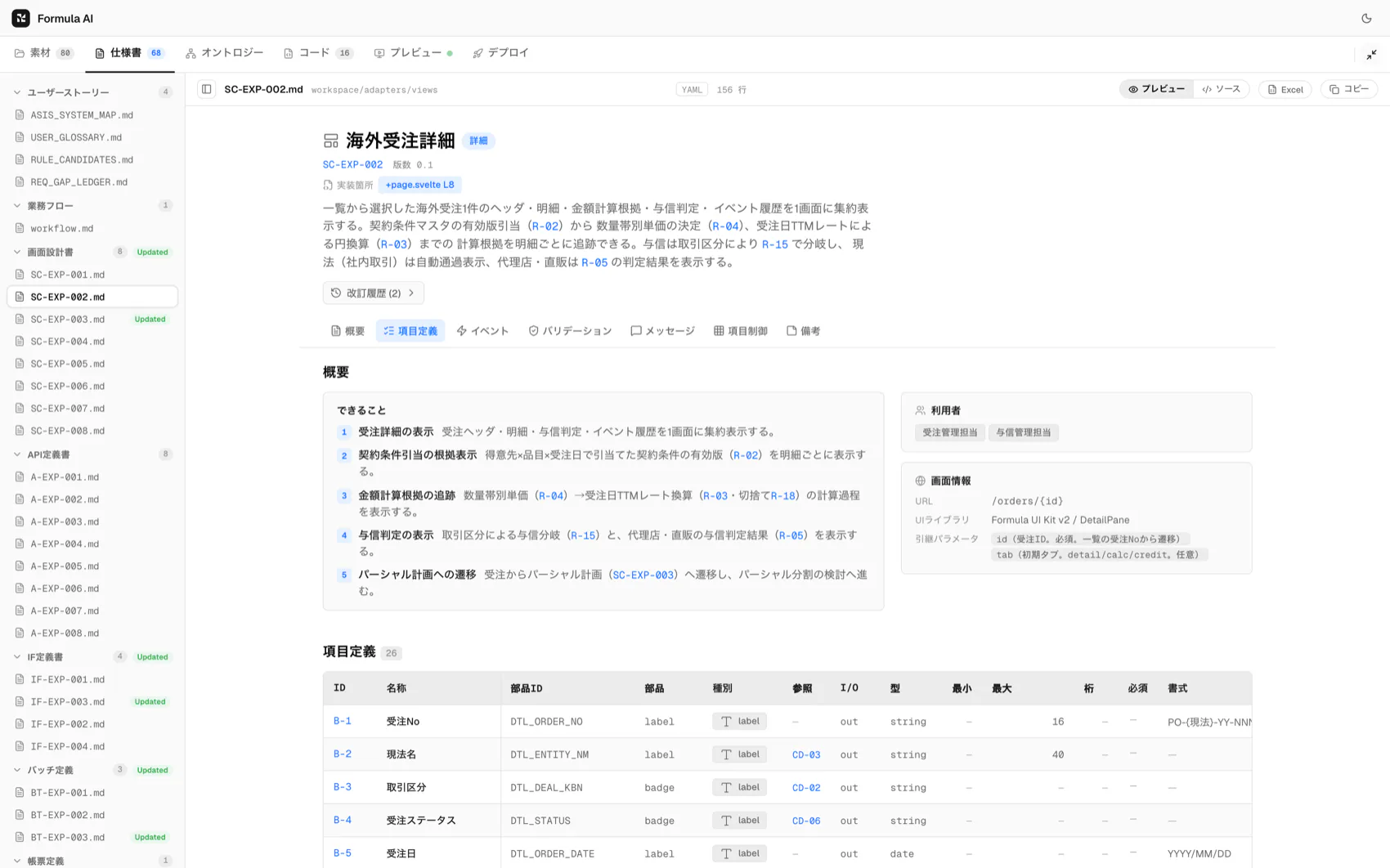Open the top プレビュー tab with green dot
The image size is (1390, 868).
413,53
